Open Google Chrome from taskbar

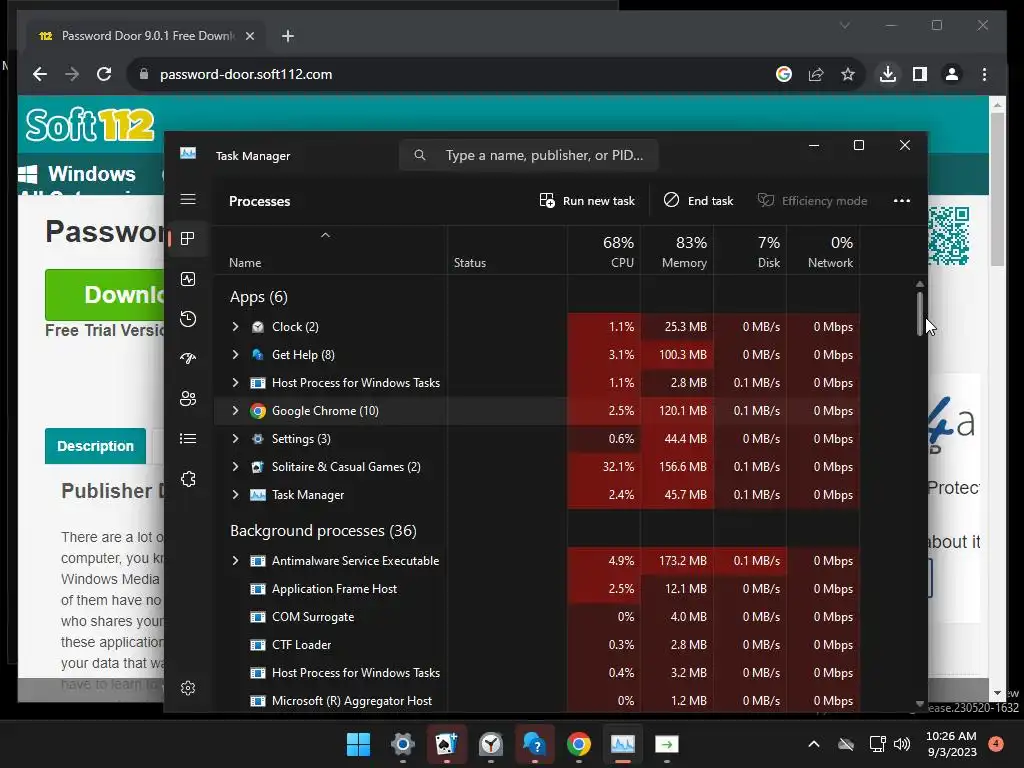[579, 744]
